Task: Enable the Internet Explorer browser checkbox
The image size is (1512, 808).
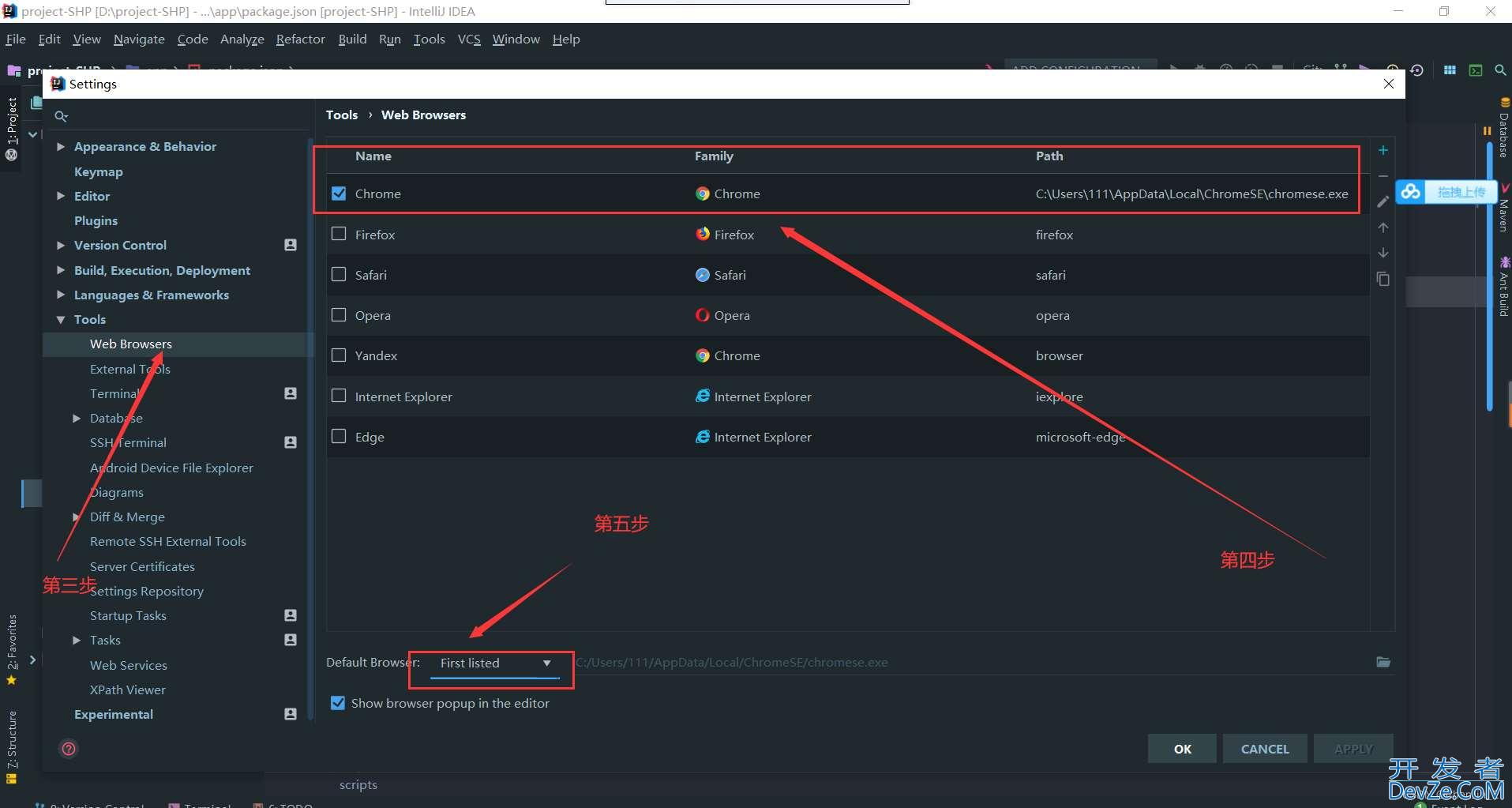Action: (x=339, y=396)
